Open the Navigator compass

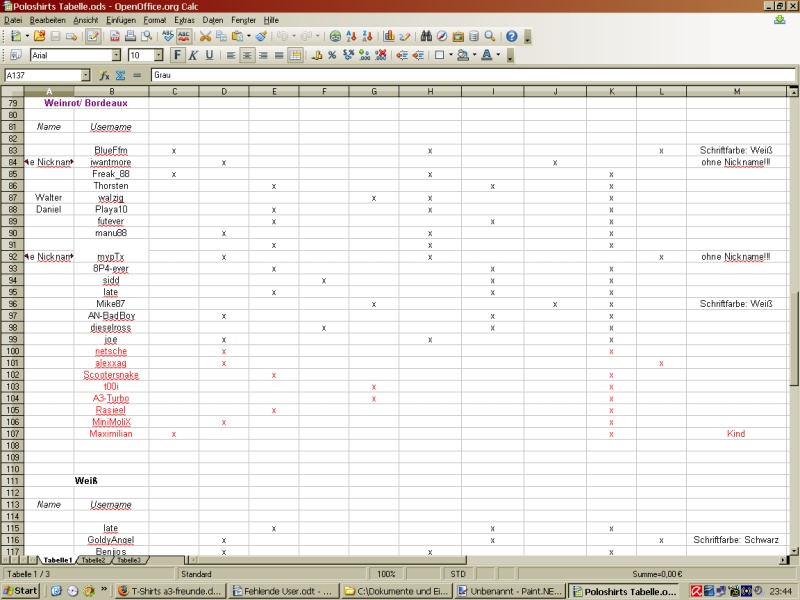coord(442,36)
